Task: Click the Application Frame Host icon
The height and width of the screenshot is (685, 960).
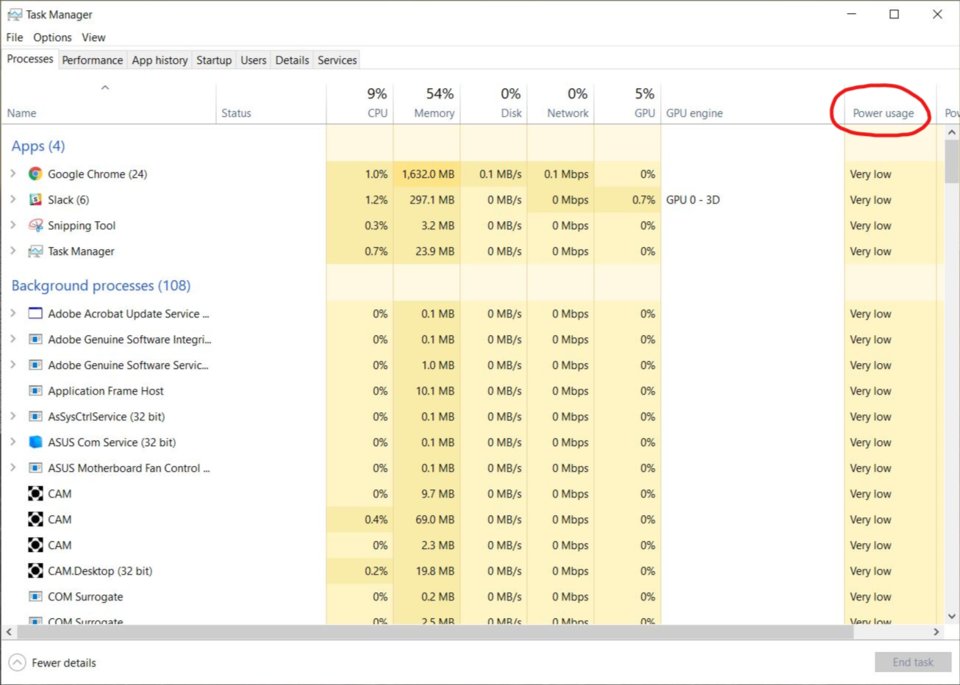Action: pyautogui.click(x=36, y=391)
